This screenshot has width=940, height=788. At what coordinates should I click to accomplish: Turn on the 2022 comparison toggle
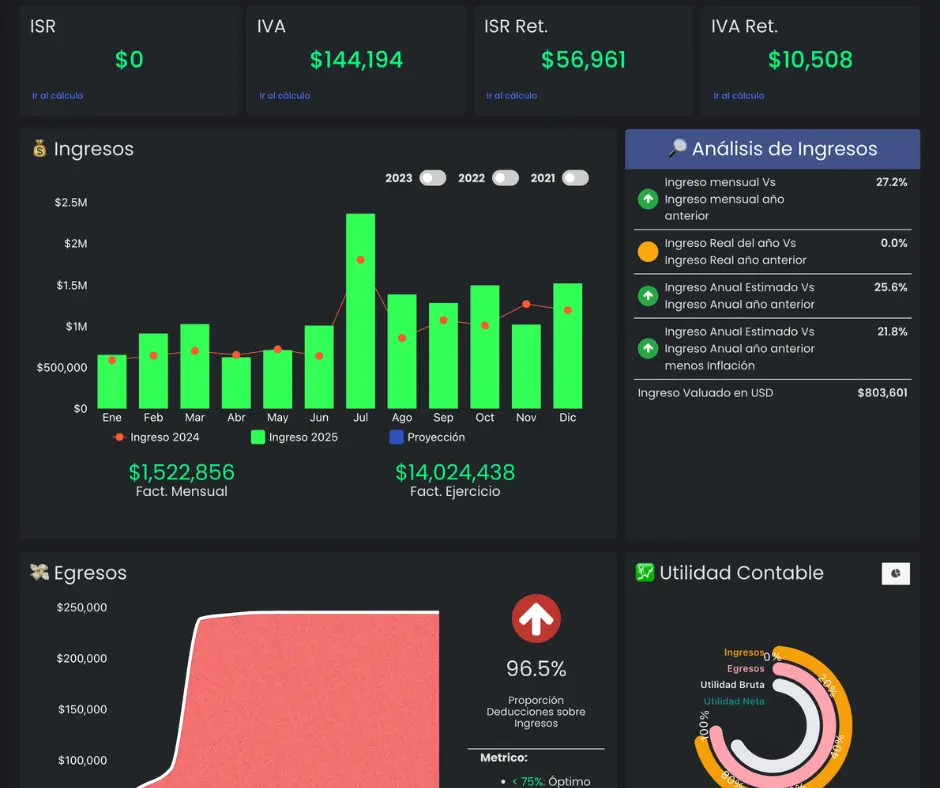[x=505, y=178]
